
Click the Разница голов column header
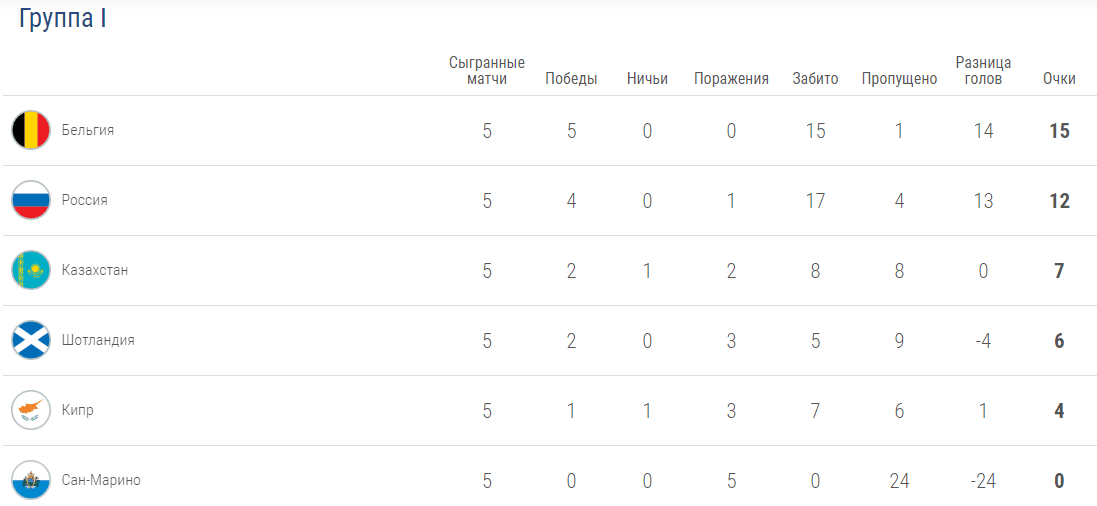click(983, 71)
